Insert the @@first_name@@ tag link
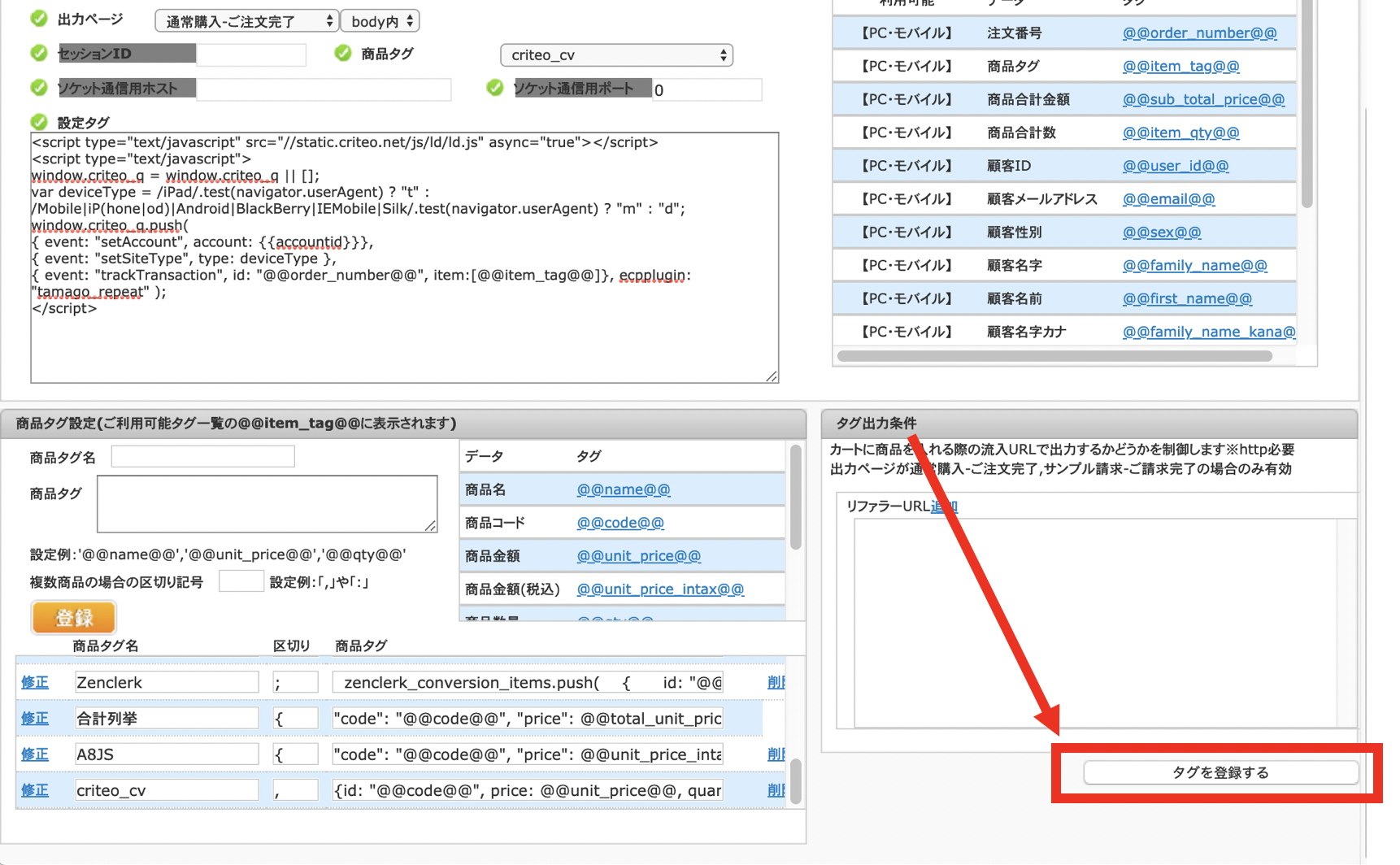This screenshot has width=1400, height=865. tap(1187, 299)
